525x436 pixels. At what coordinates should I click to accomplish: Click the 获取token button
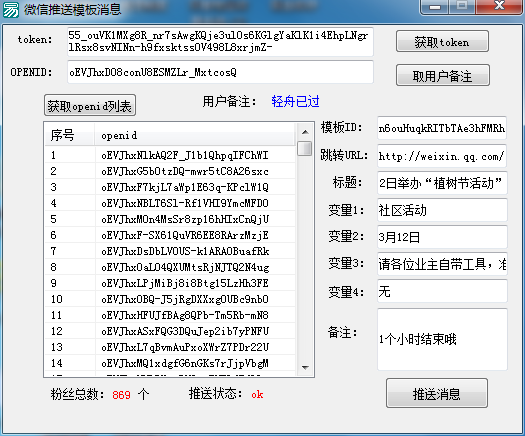(442, 41)
